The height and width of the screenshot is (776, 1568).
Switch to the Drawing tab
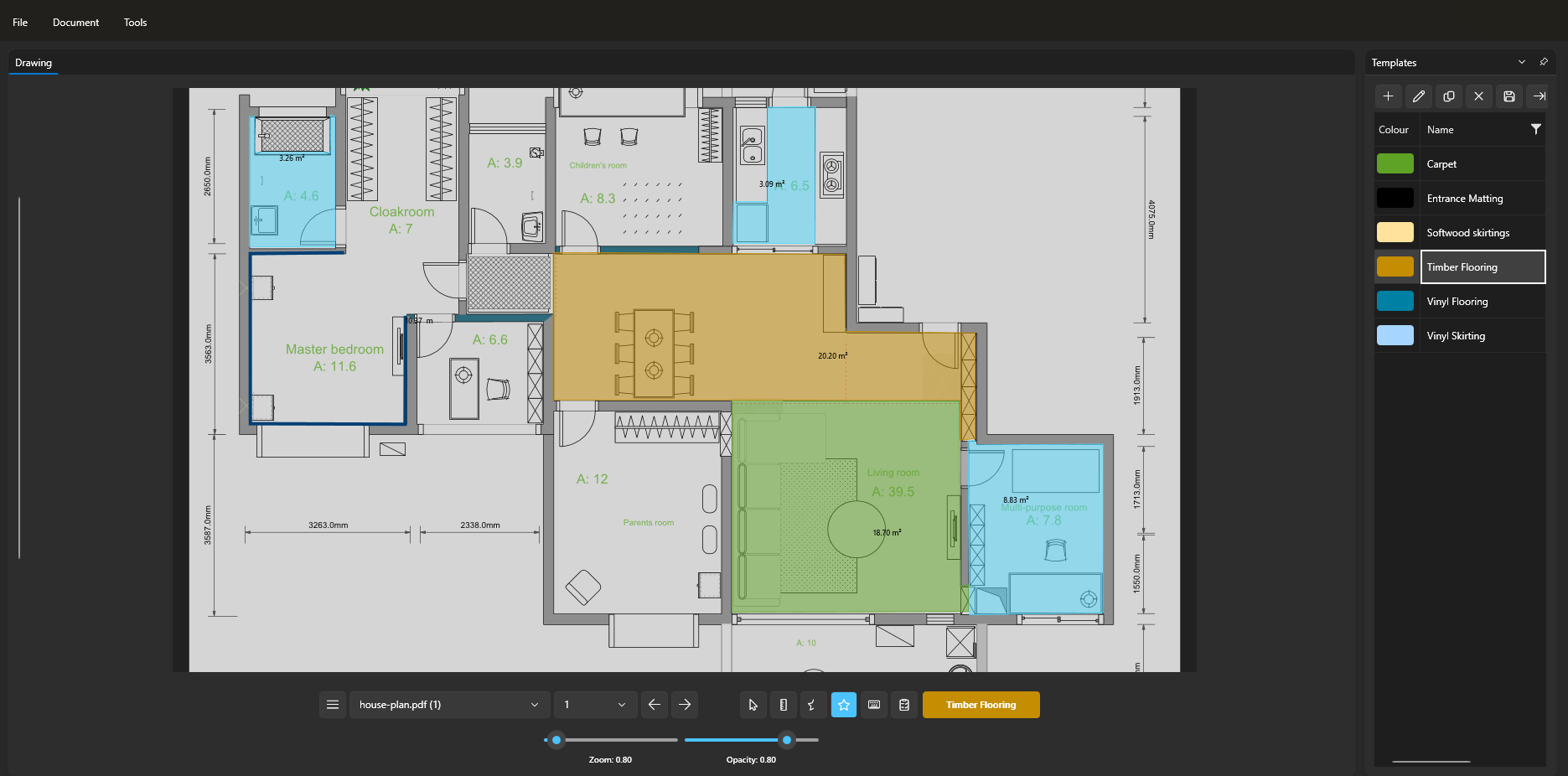pos(33,62)
